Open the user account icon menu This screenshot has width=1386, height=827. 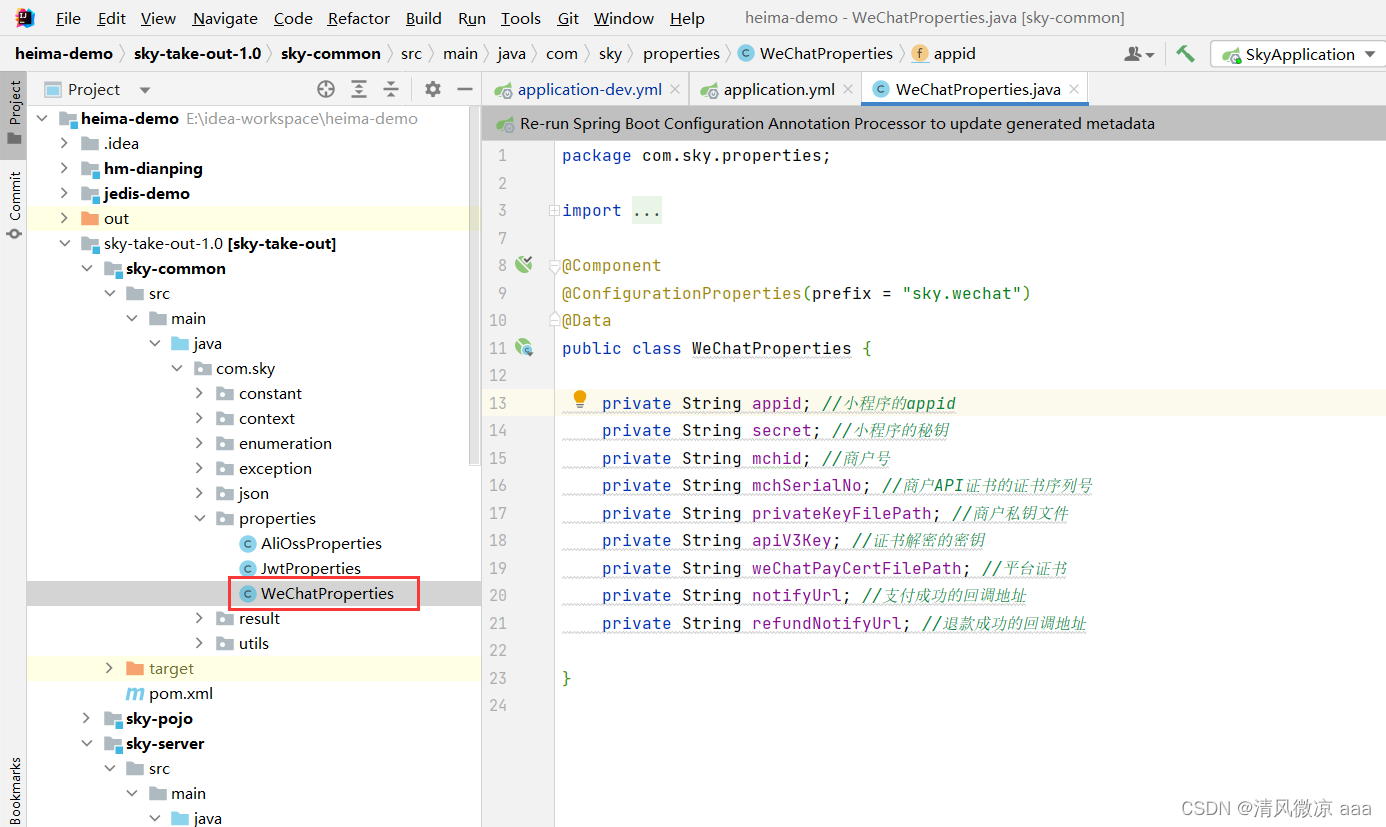tap(1139, 54)
